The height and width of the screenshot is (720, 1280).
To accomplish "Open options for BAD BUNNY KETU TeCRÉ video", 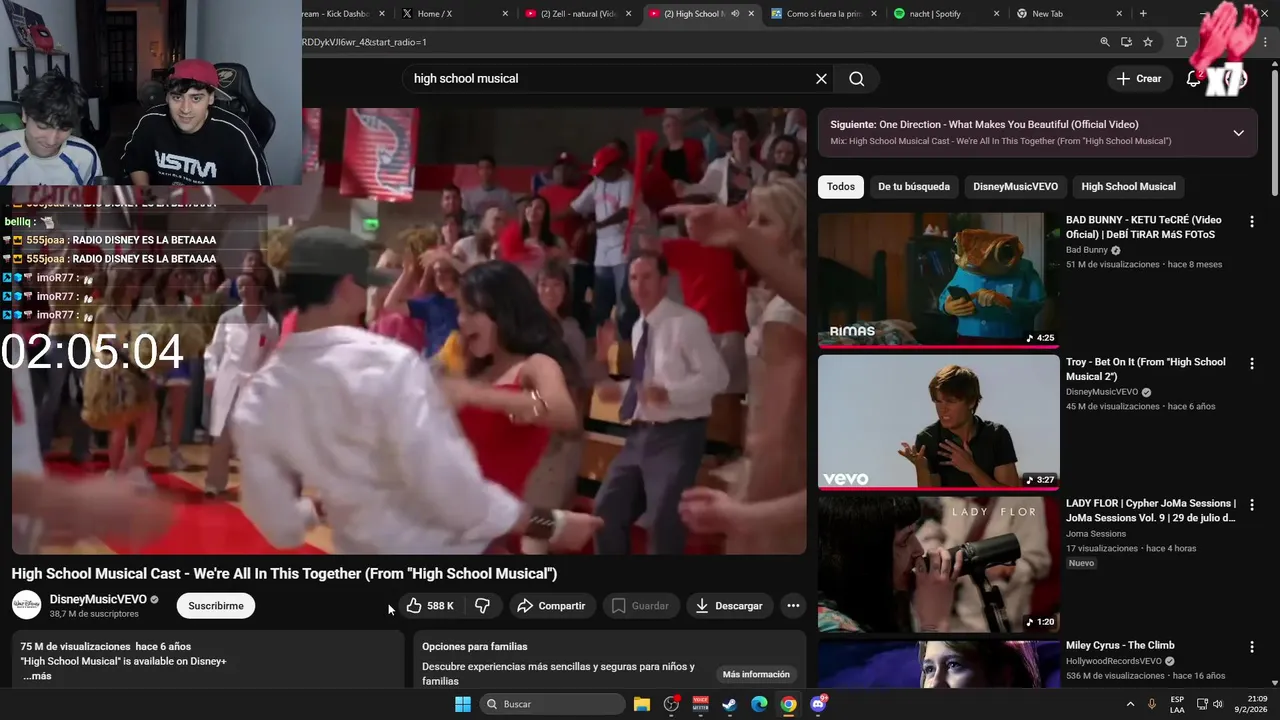I will pos(1252,221).
